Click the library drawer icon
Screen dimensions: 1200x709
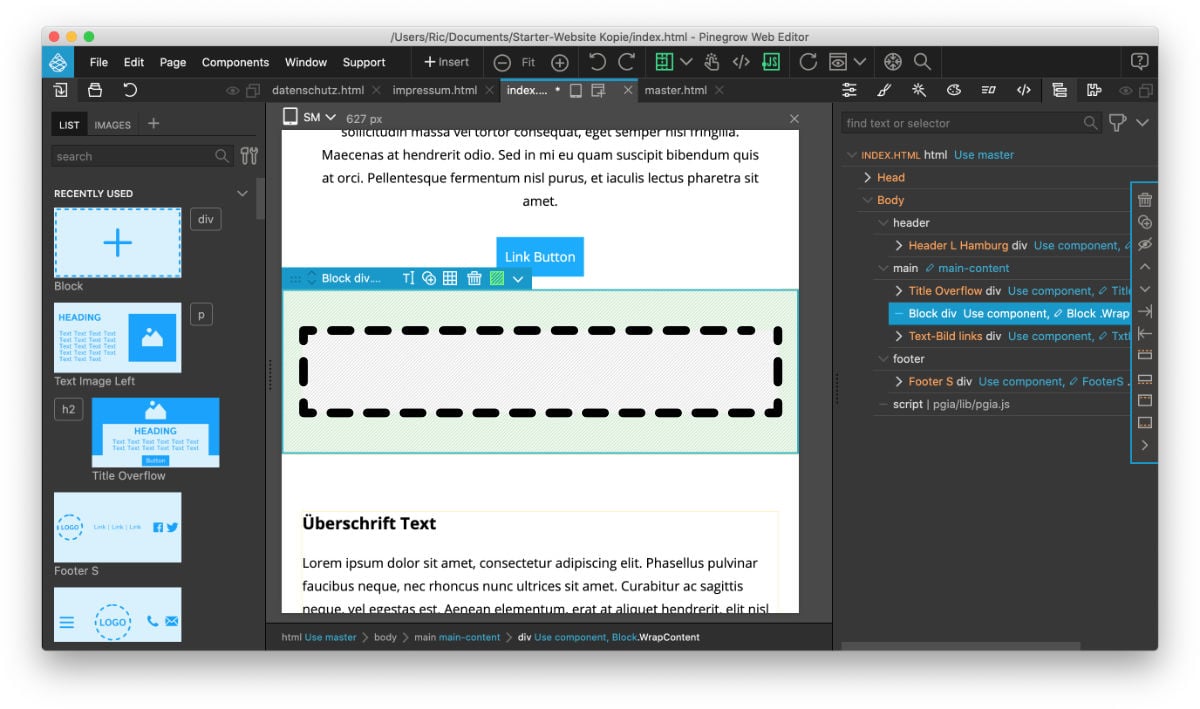coord(95,90)
